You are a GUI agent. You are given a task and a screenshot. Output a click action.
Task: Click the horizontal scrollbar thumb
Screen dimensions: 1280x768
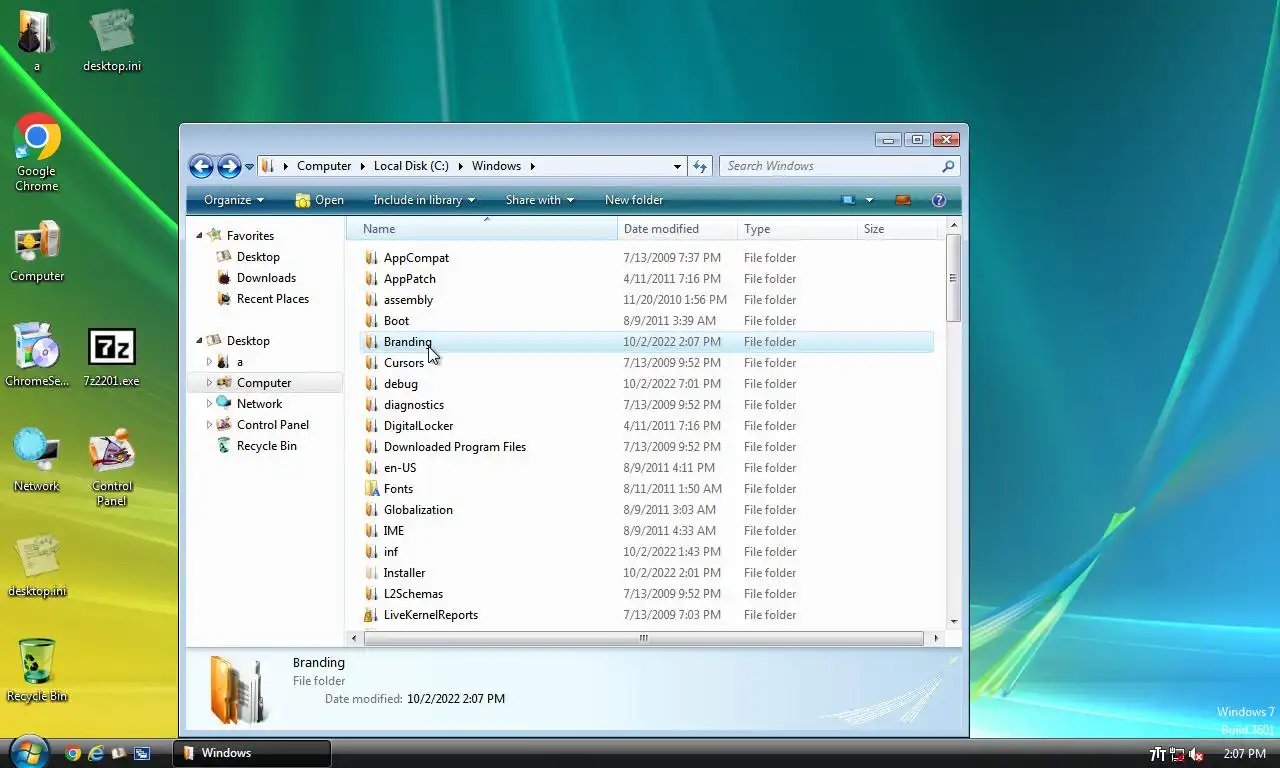[x=643, y=638]
